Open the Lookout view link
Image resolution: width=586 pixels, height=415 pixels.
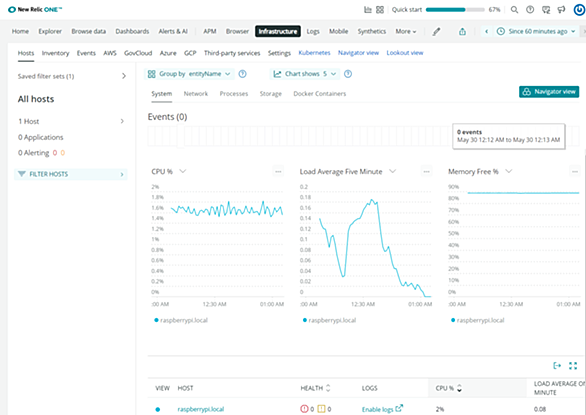coord(405,53)
